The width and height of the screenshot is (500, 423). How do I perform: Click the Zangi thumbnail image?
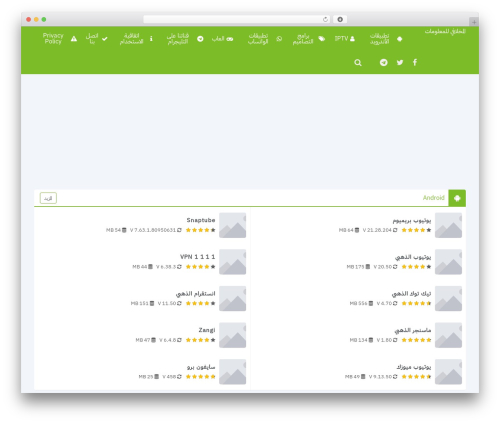232,335
